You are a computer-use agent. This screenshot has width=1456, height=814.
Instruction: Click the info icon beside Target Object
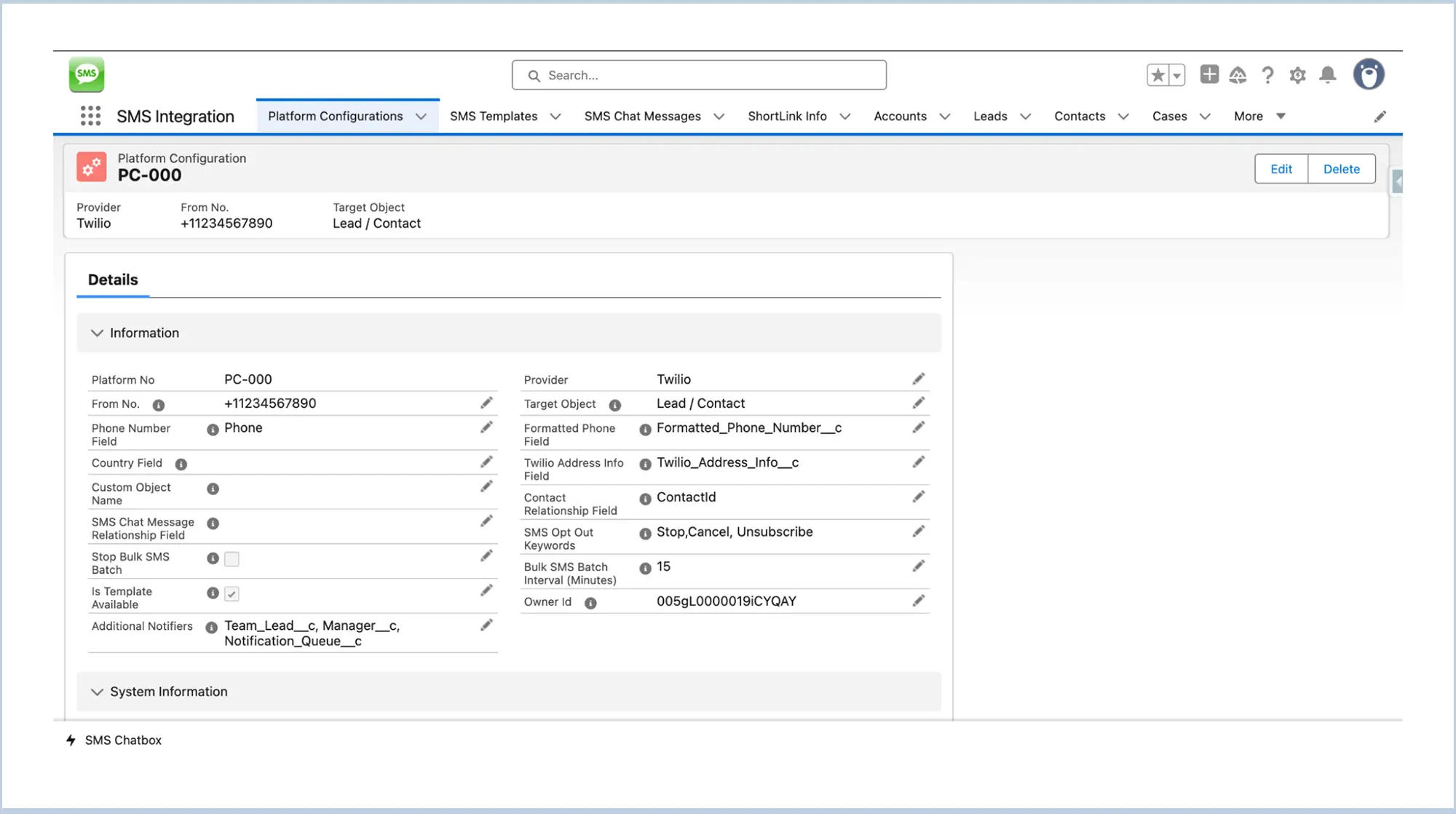point(615,405)
